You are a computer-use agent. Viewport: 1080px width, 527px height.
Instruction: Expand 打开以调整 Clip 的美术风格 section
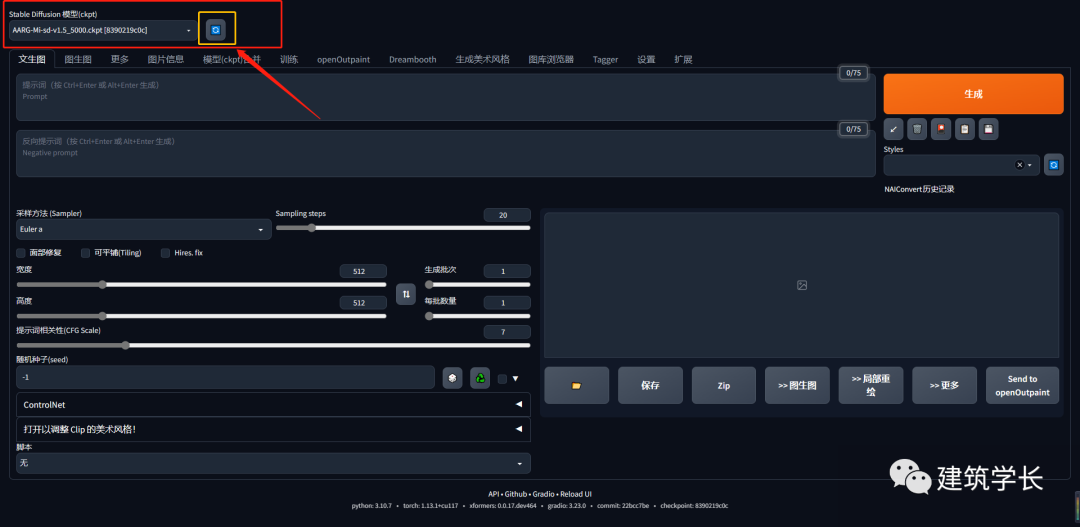coord(273,429)
